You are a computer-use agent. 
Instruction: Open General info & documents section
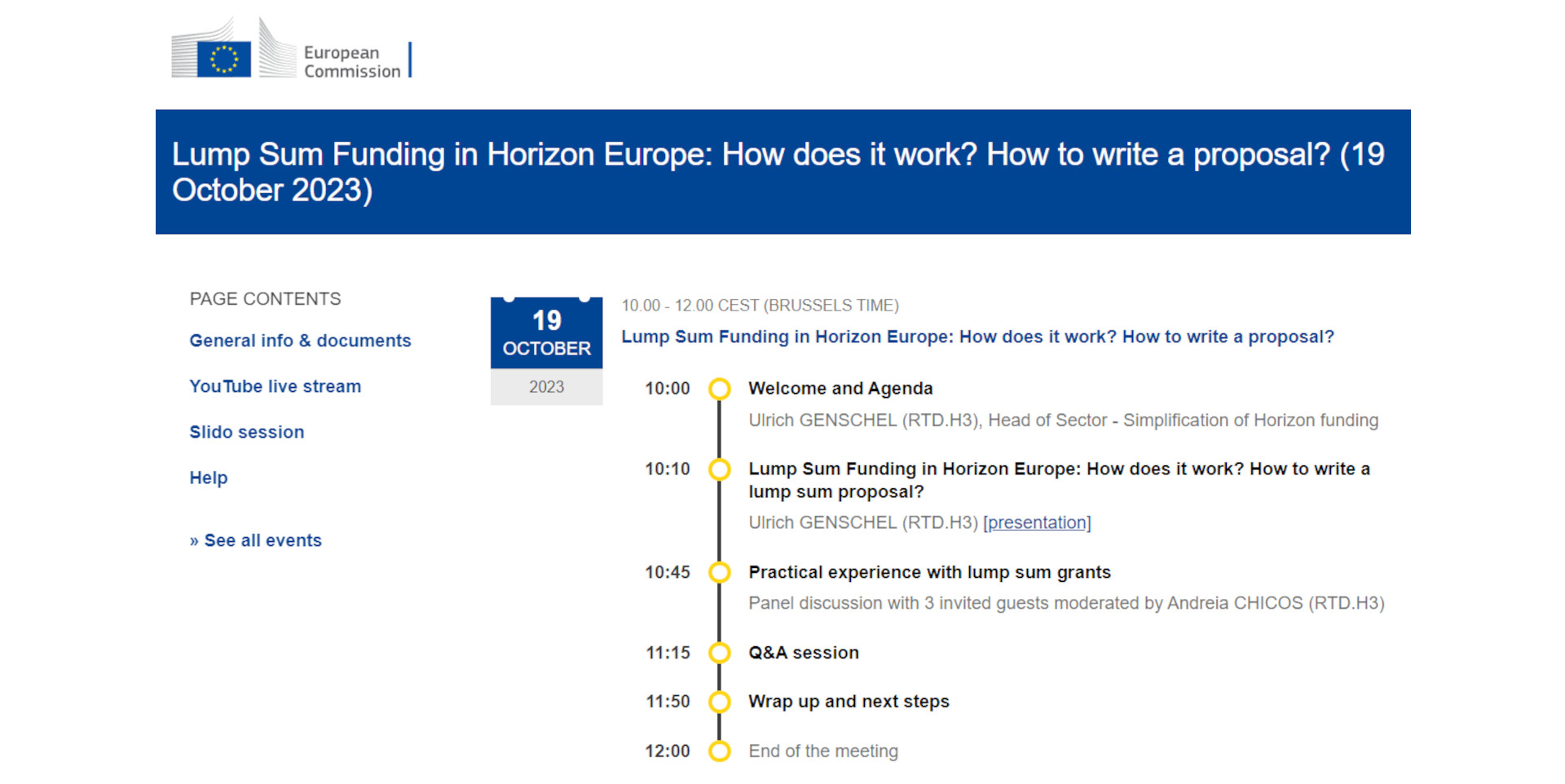[300, 341]
